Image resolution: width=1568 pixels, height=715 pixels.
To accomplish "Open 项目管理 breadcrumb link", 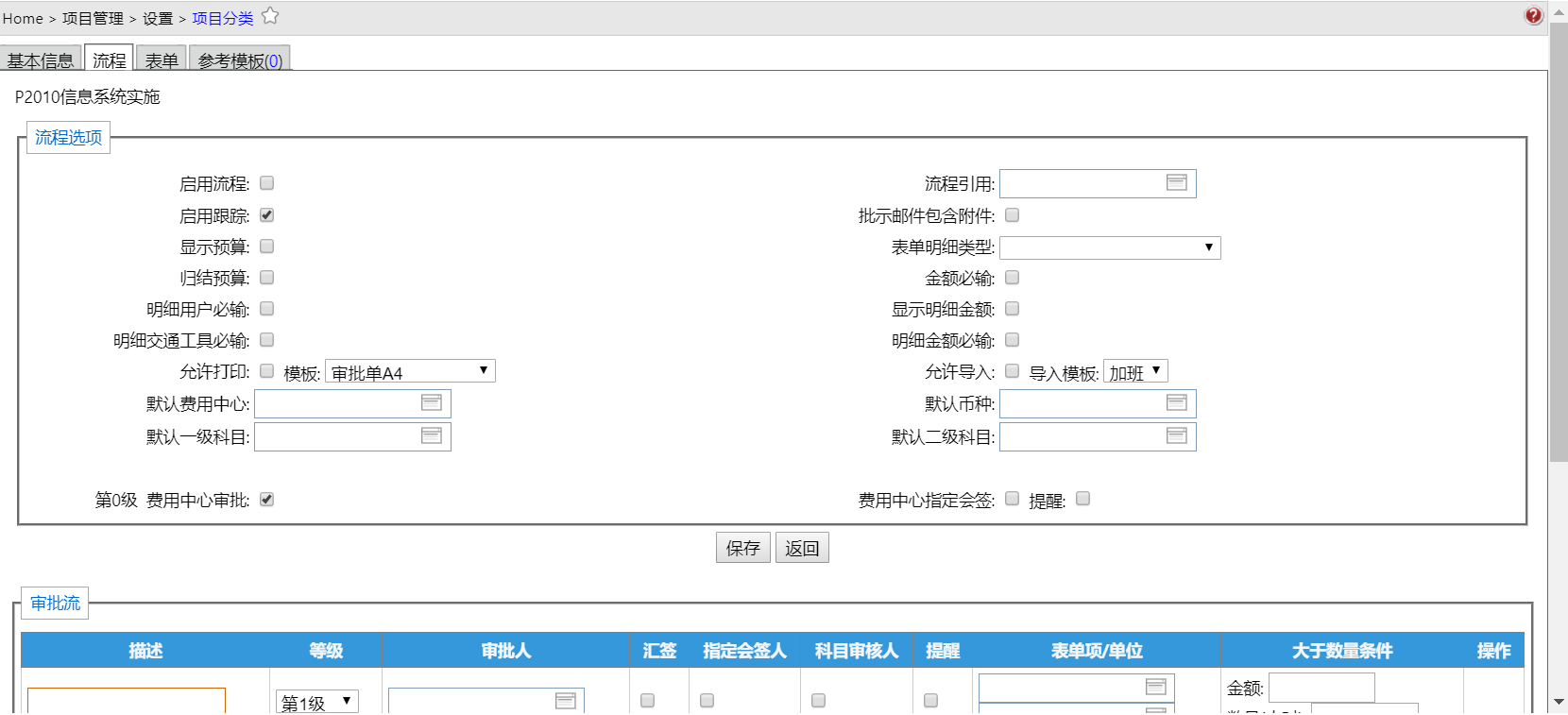I will (93, 18).
